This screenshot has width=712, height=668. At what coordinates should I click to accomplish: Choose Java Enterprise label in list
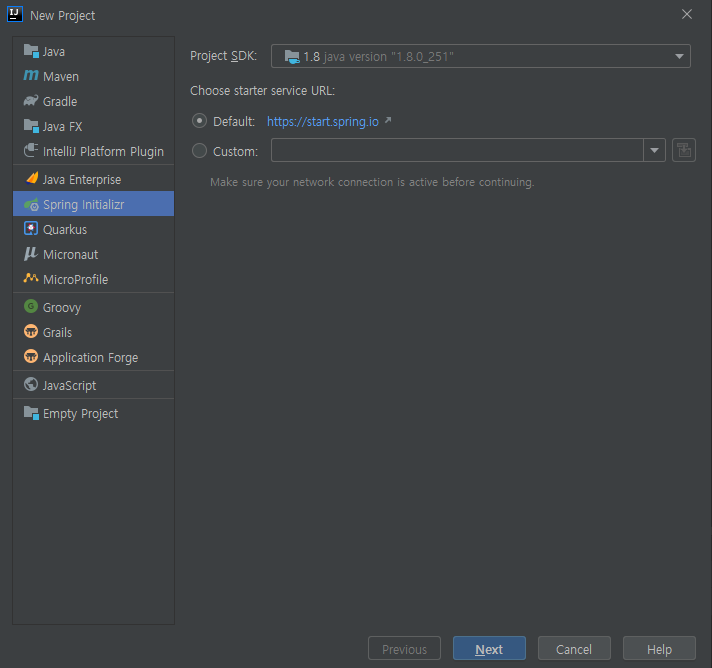tap(82, 180)
